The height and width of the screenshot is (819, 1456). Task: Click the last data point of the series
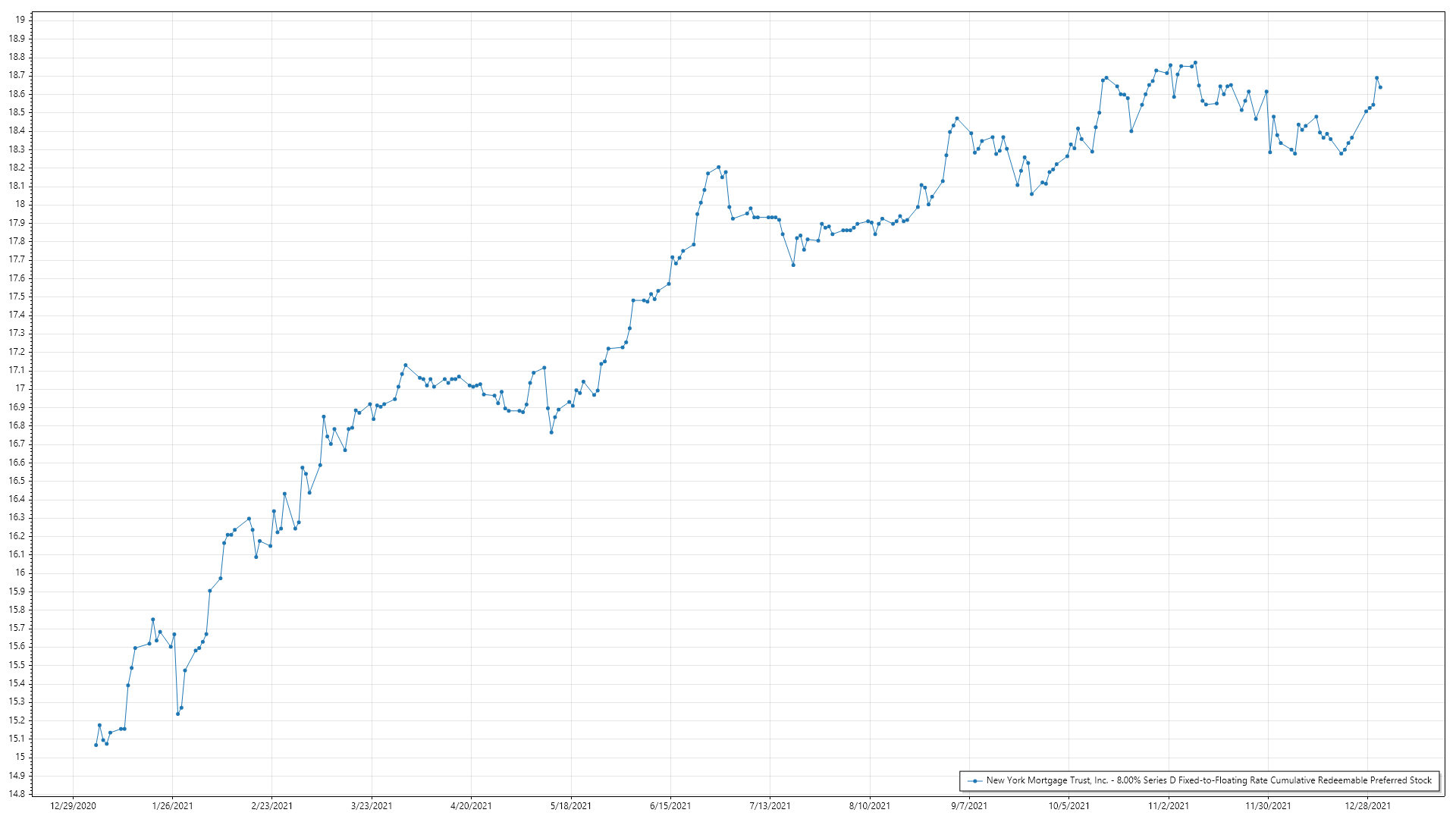point(1380,87)
